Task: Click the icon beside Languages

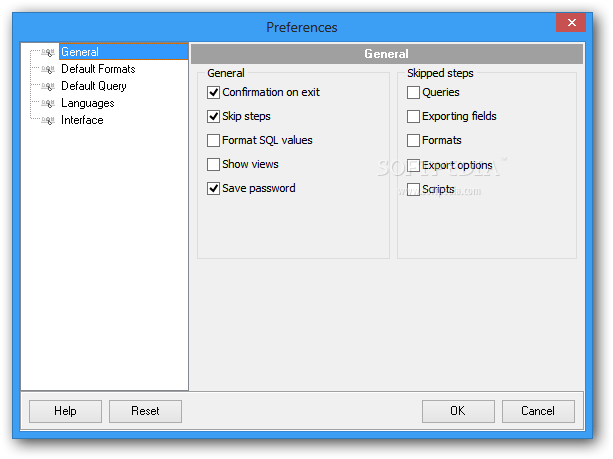Action: (x=48, y=103)
